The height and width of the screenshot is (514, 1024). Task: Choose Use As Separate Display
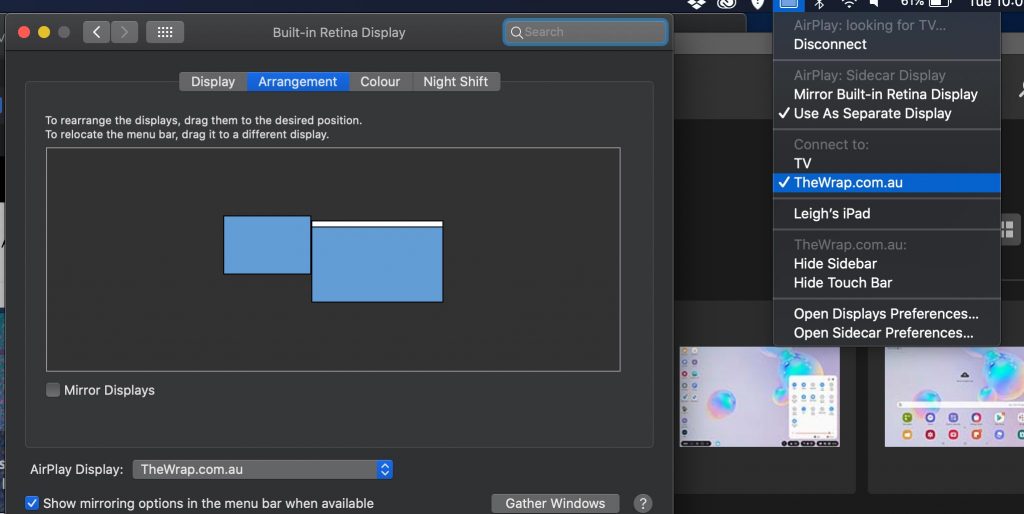pyautogui.click(x=872, y=113)
